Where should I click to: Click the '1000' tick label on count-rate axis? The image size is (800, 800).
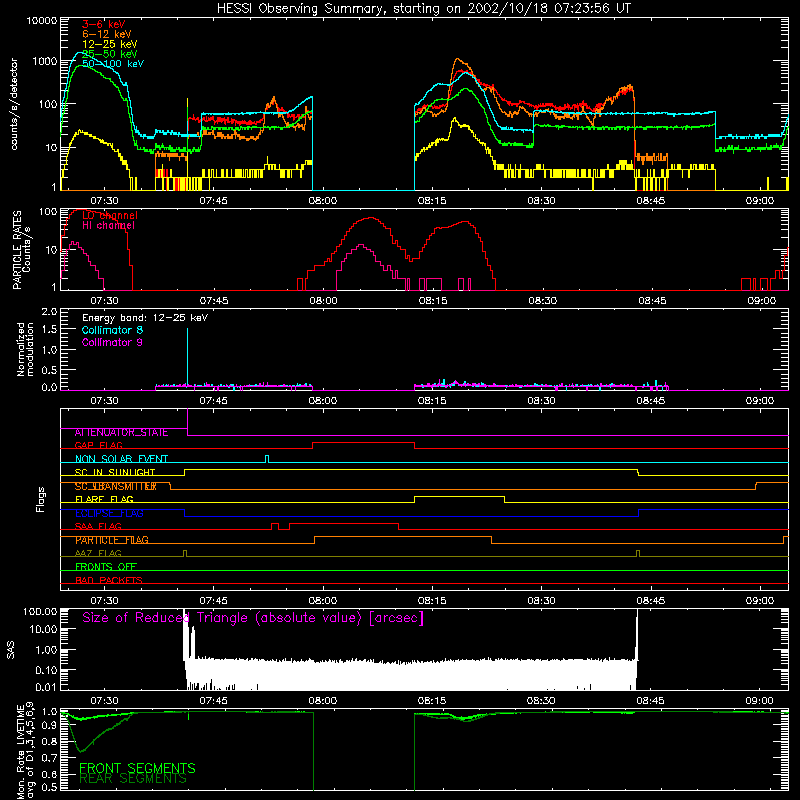point(45,62)
